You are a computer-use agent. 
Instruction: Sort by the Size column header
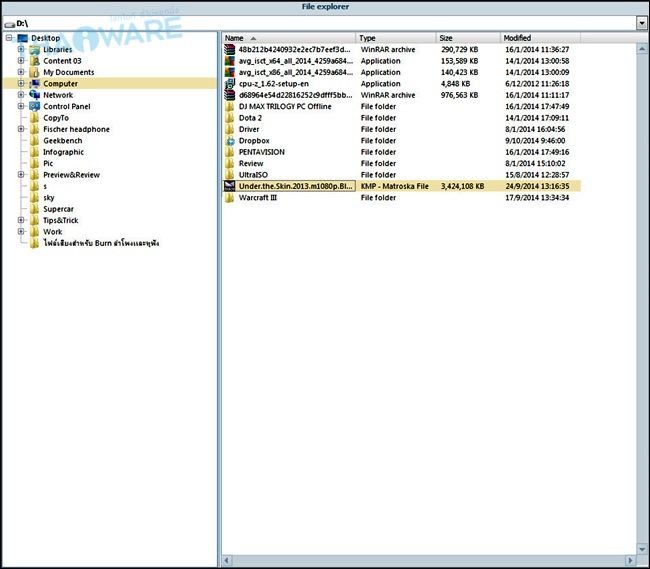(468, 38)
